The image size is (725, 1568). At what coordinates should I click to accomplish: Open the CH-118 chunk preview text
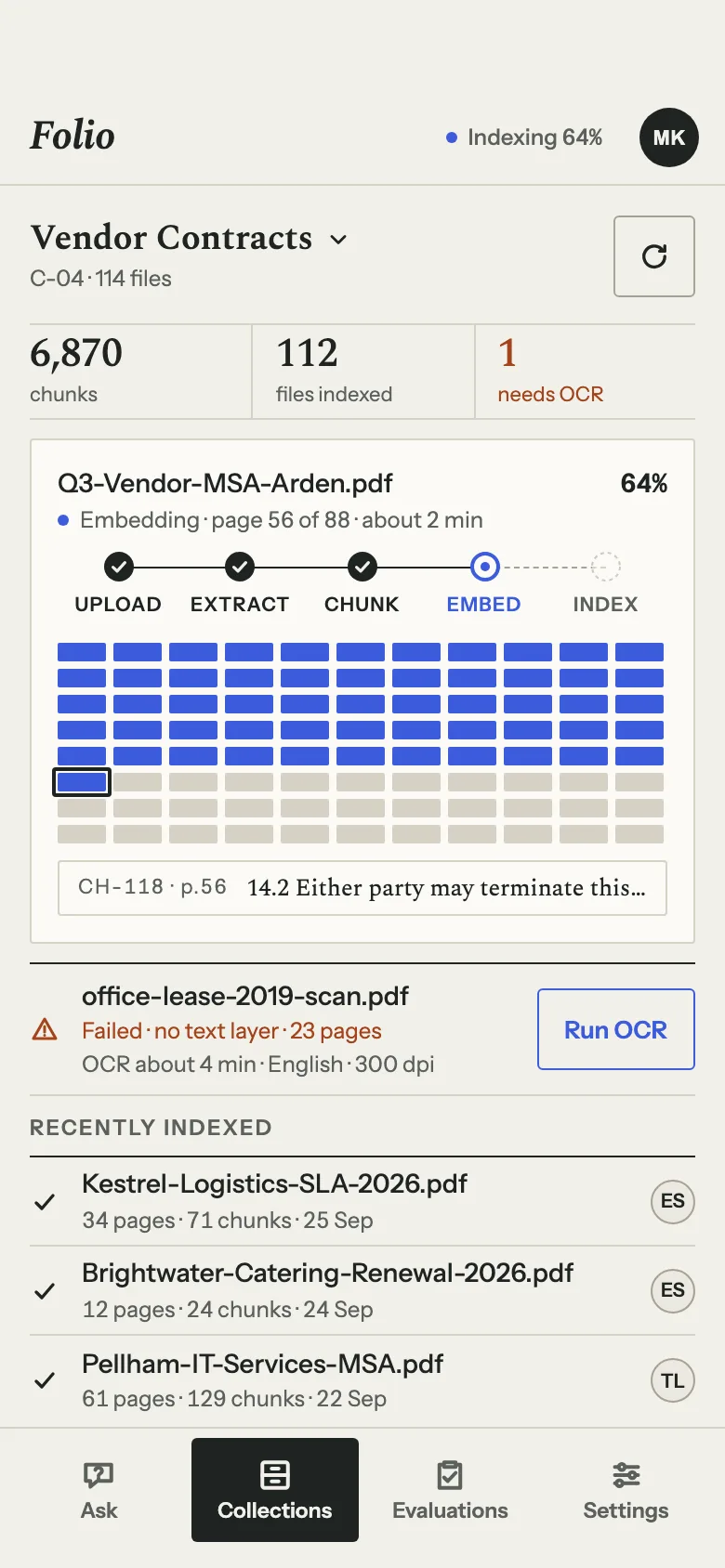362,888
